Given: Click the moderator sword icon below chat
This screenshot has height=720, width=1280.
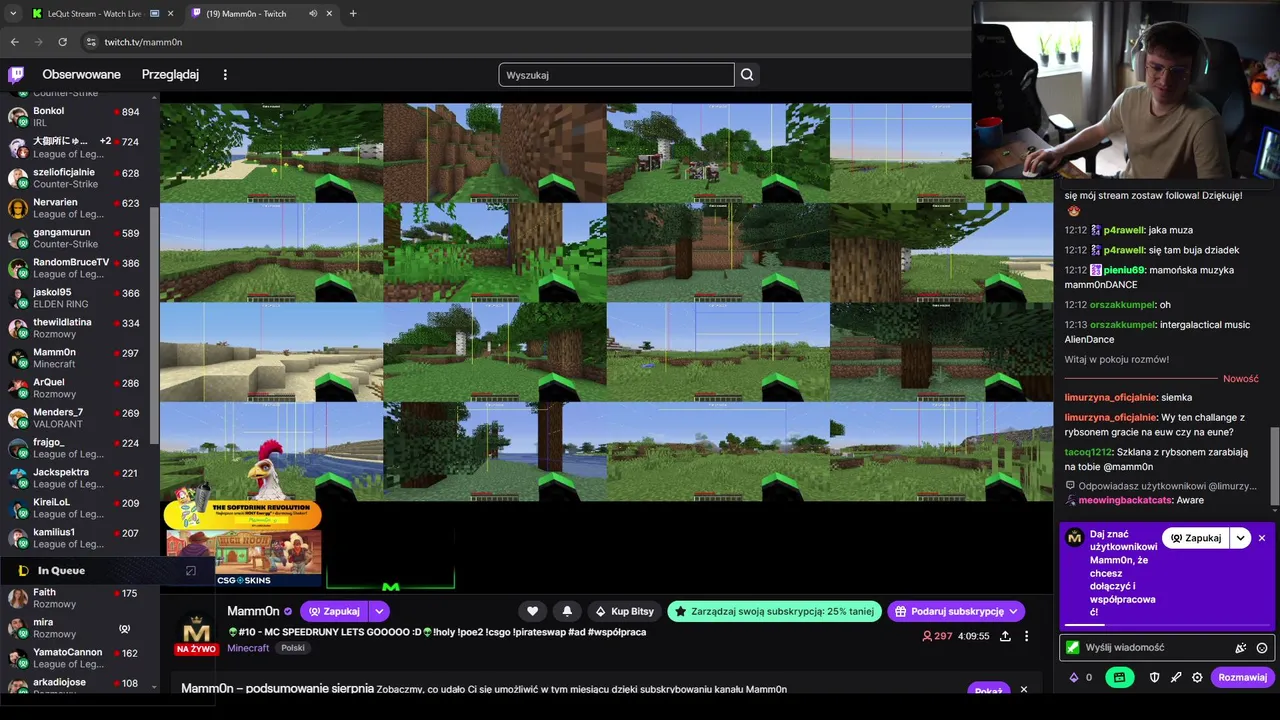Looking at the screenshot, I should pyautogui.click(x=1176, y=677).
